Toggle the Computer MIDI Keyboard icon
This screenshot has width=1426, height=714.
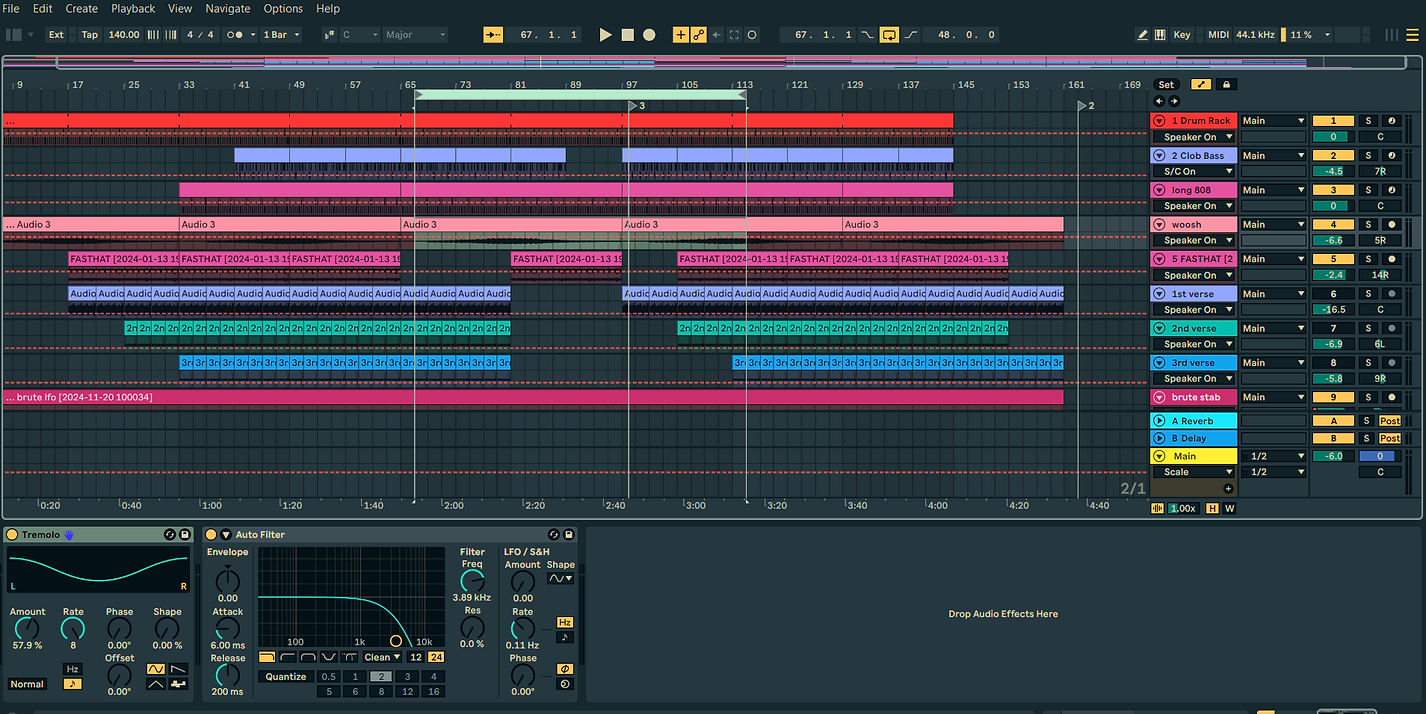click(x=1160, y=35)
